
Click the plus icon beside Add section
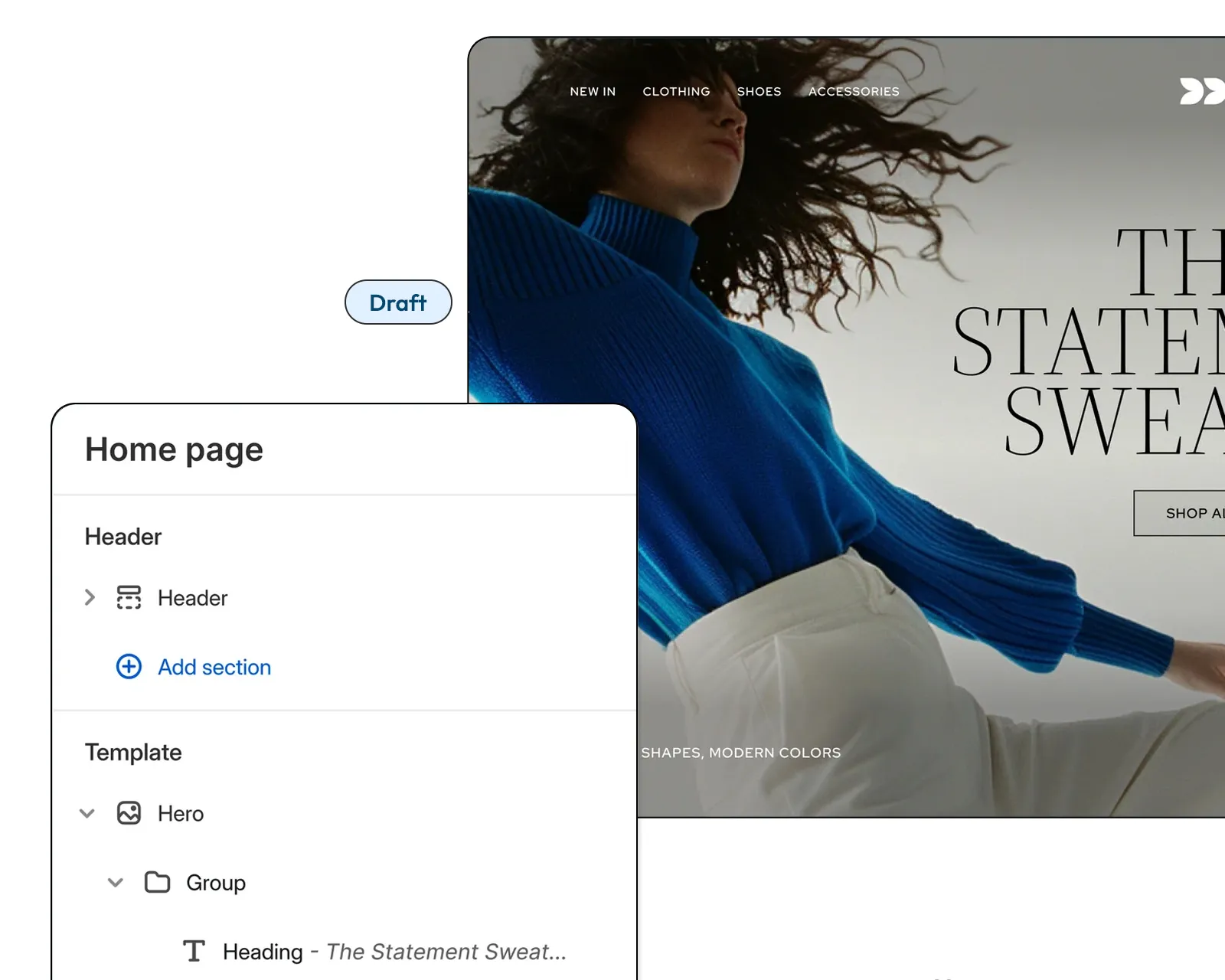click(129, 667)
